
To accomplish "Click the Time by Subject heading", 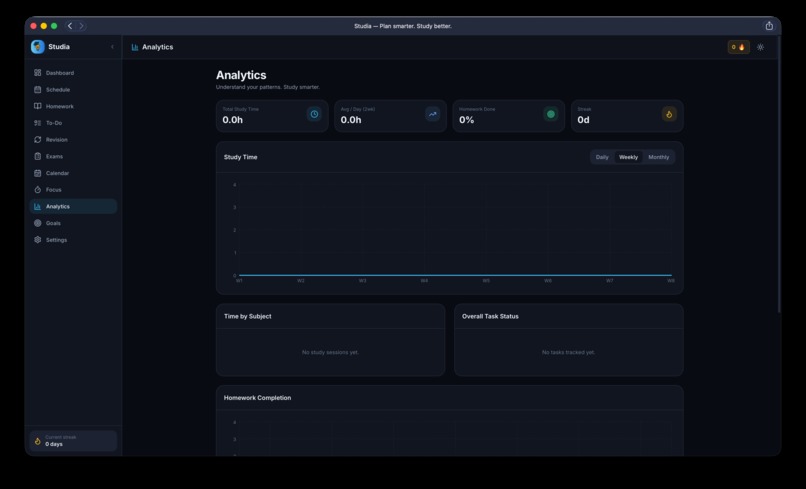I will [247, 316].
